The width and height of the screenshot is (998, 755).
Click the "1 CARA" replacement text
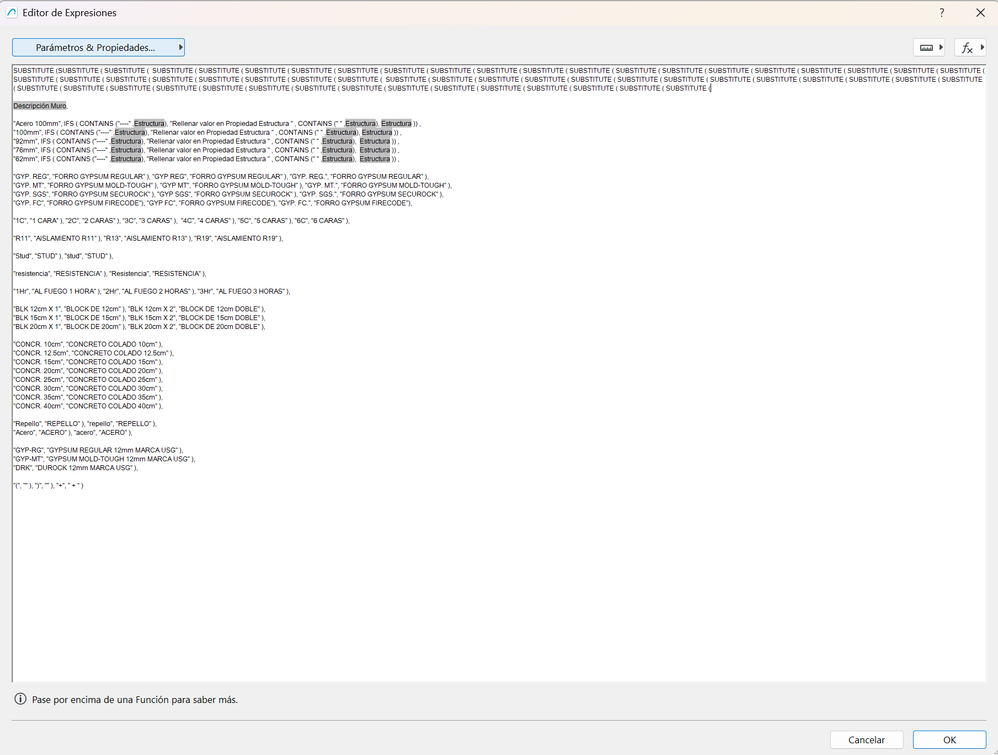pos(46,221)
